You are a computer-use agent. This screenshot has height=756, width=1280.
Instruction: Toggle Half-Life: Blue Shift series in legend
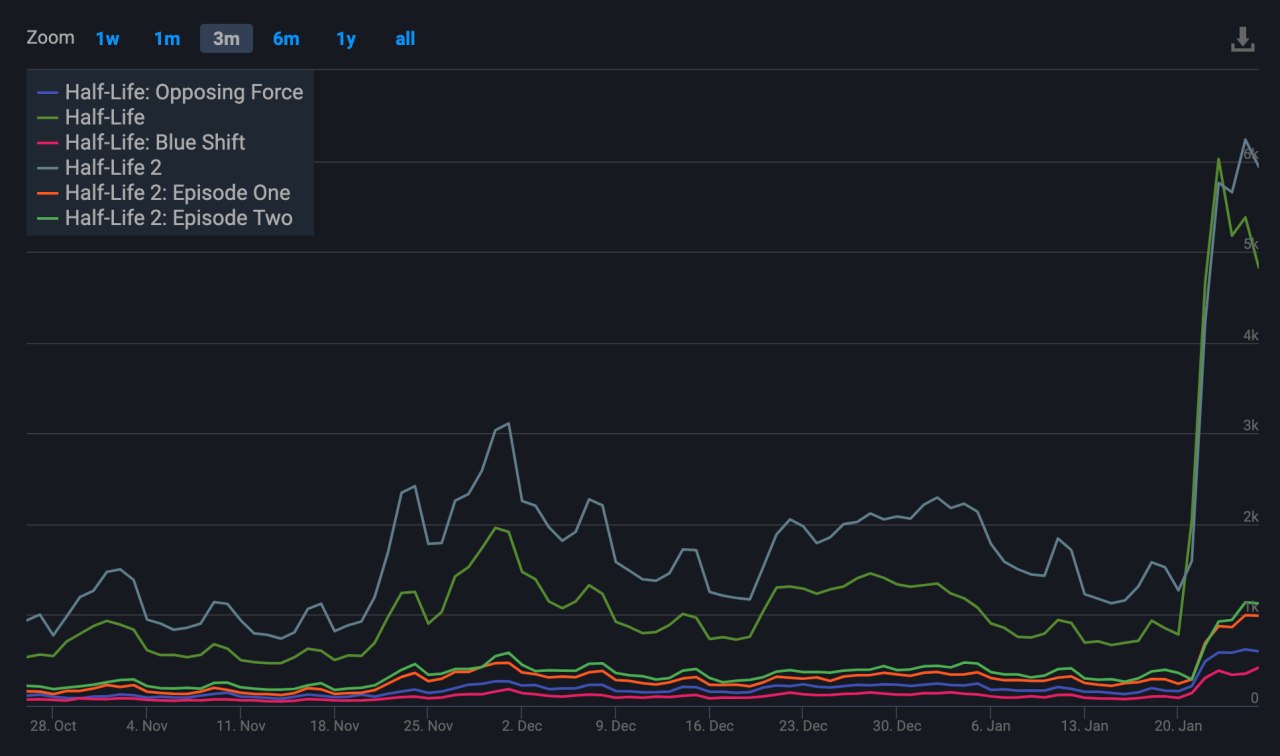point(141,142)
